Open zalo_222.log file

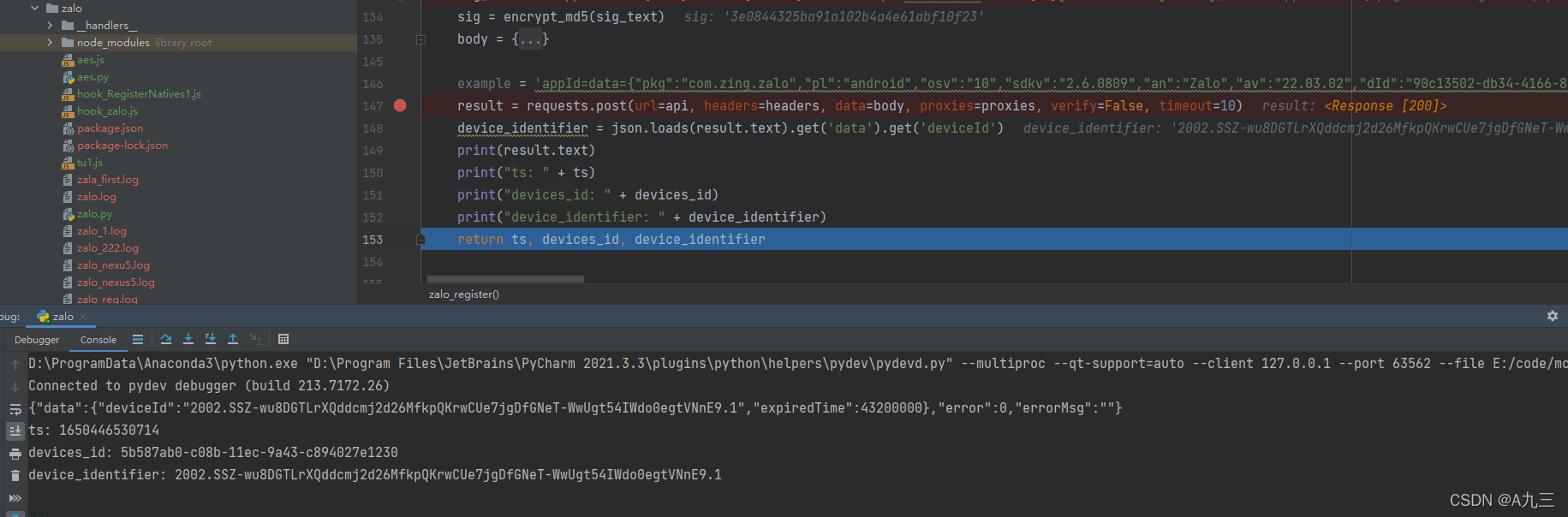107,248
